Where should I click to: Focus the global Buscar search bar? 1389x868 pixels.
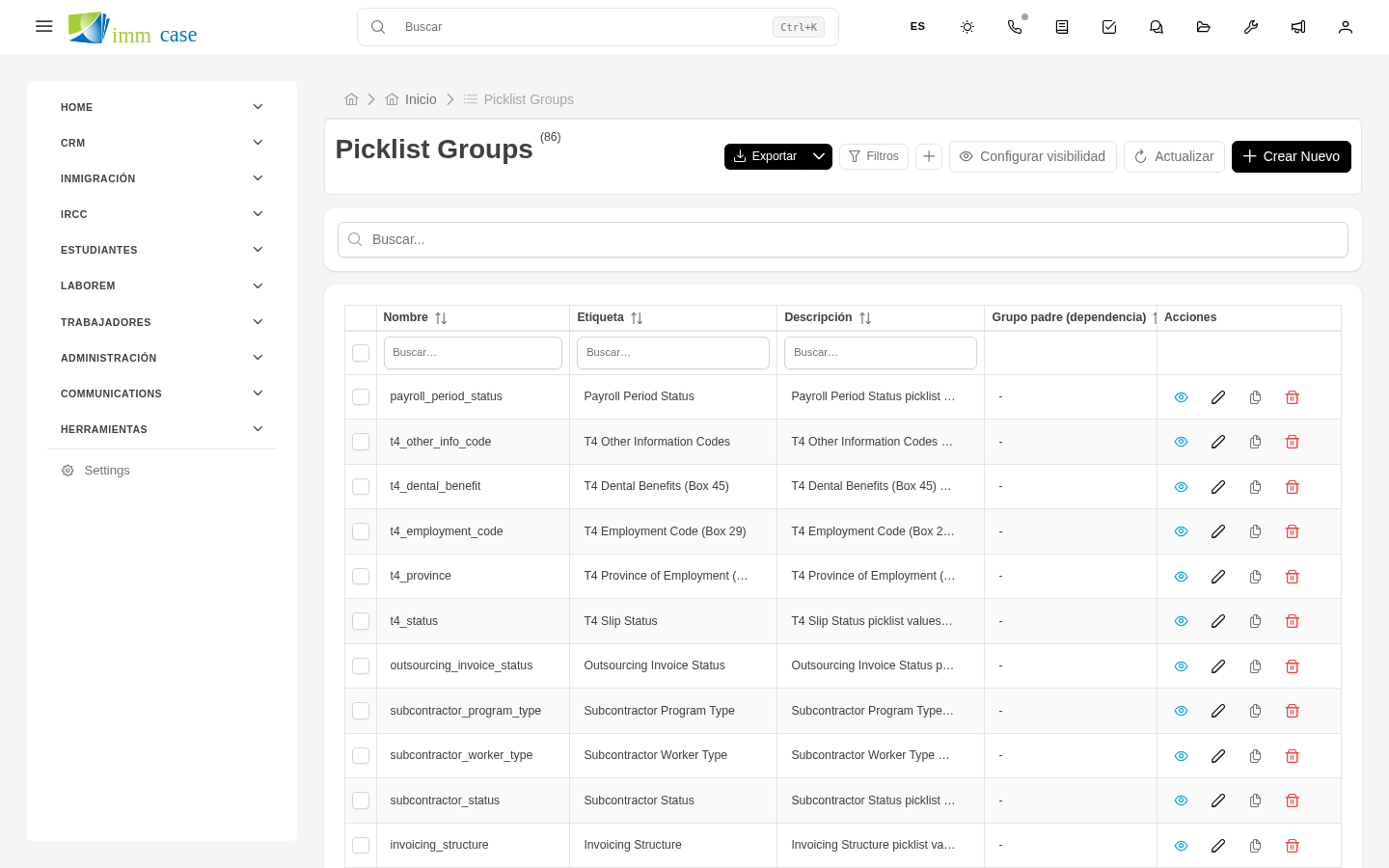(598, 27)
